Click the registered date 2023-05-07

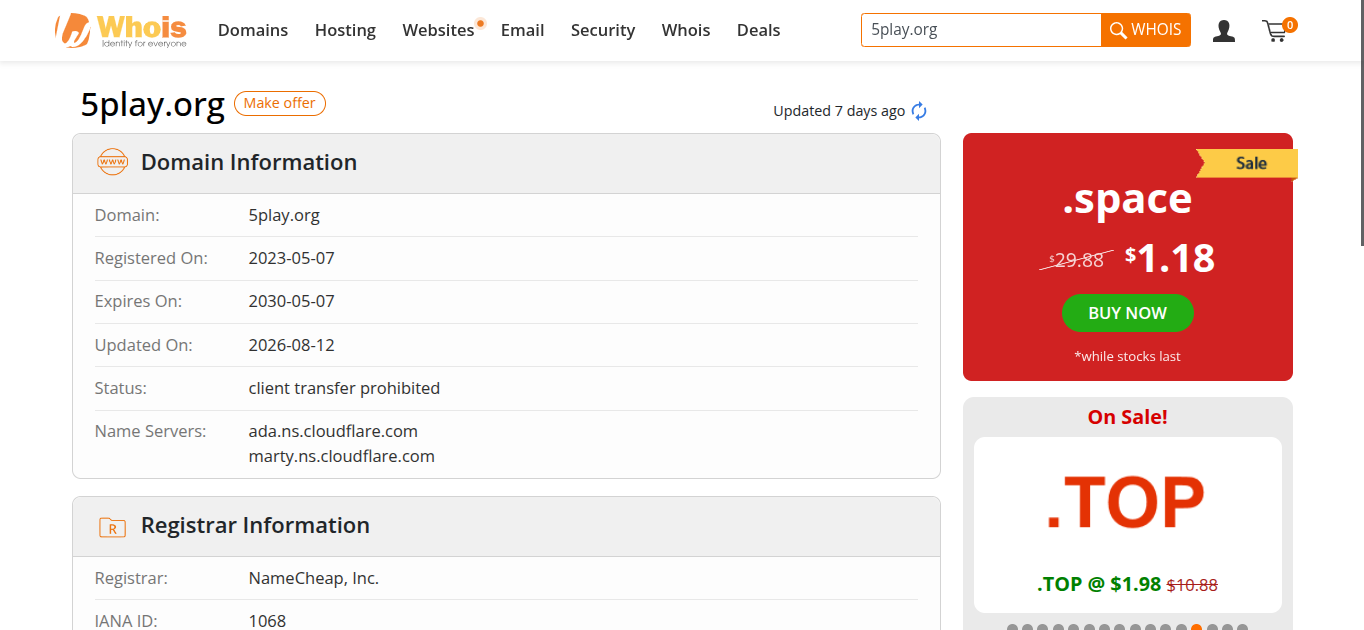pyautogui.click(x=291, y=258)
